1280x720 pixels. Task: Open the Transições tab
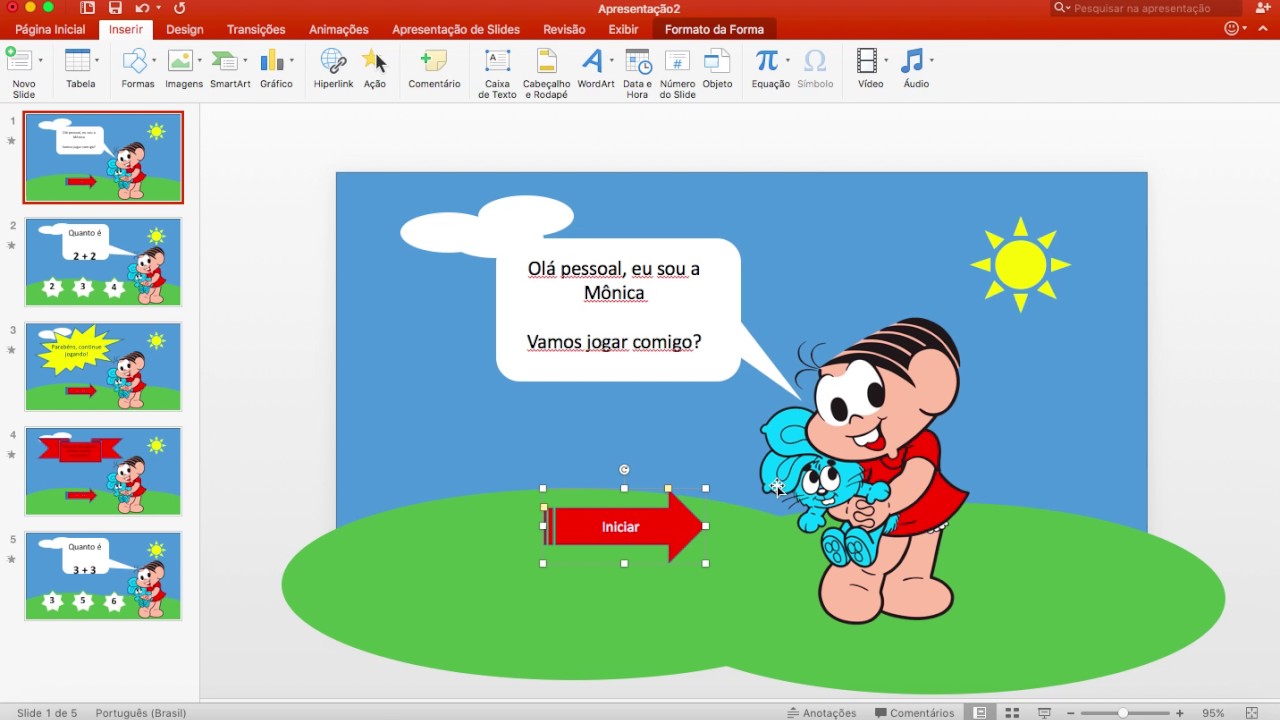point(256,29)
